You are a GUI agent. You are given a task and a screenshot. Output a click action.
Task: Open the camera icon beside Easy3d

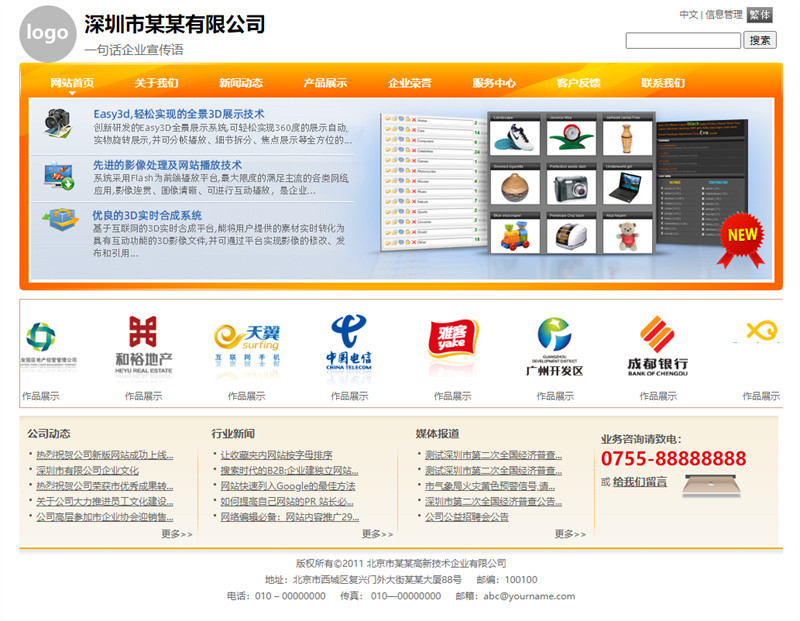57,123
